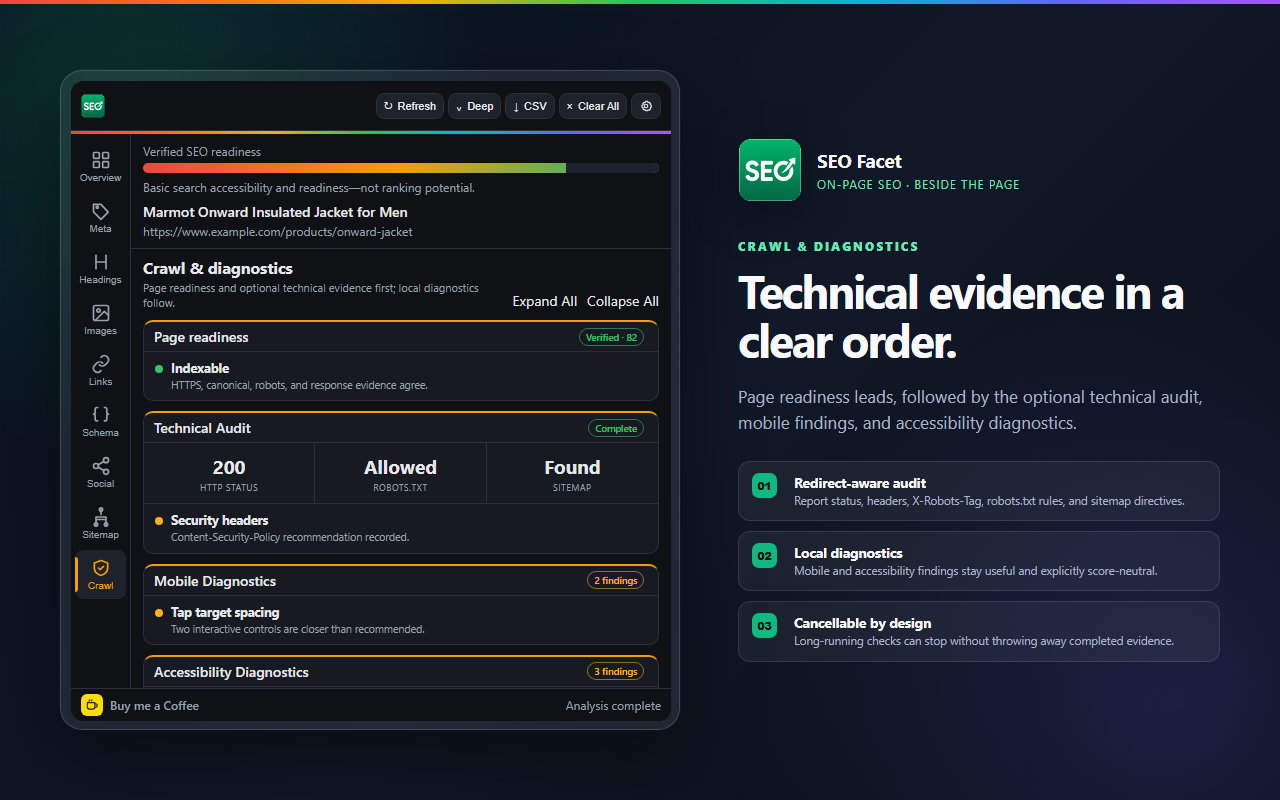Click the Refresh button
The width and height of the screenshot is (1280, 800).
(410, 106)
